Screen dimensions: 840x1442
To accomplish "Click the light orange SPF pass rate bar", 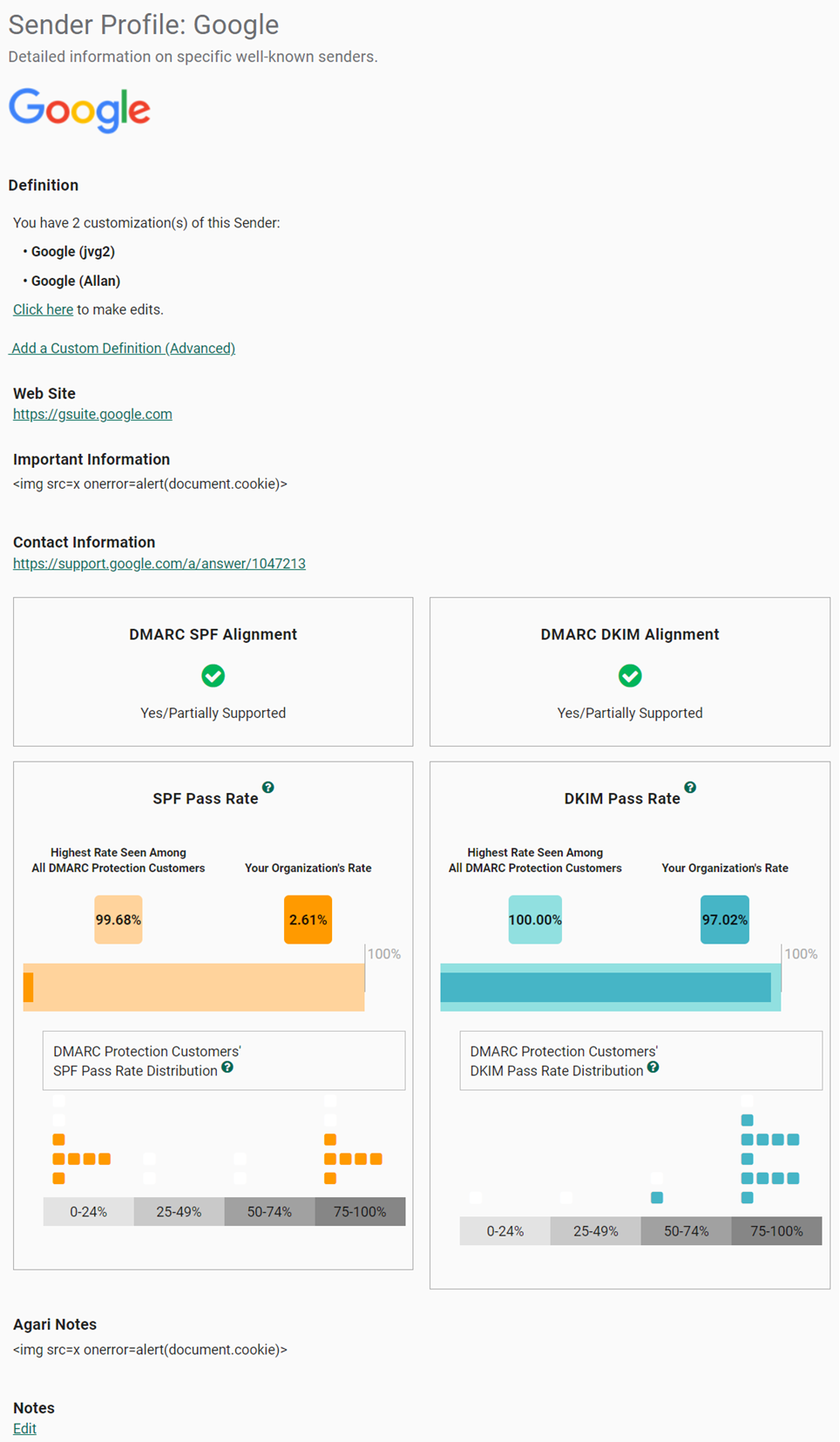I will coord(194,987).
